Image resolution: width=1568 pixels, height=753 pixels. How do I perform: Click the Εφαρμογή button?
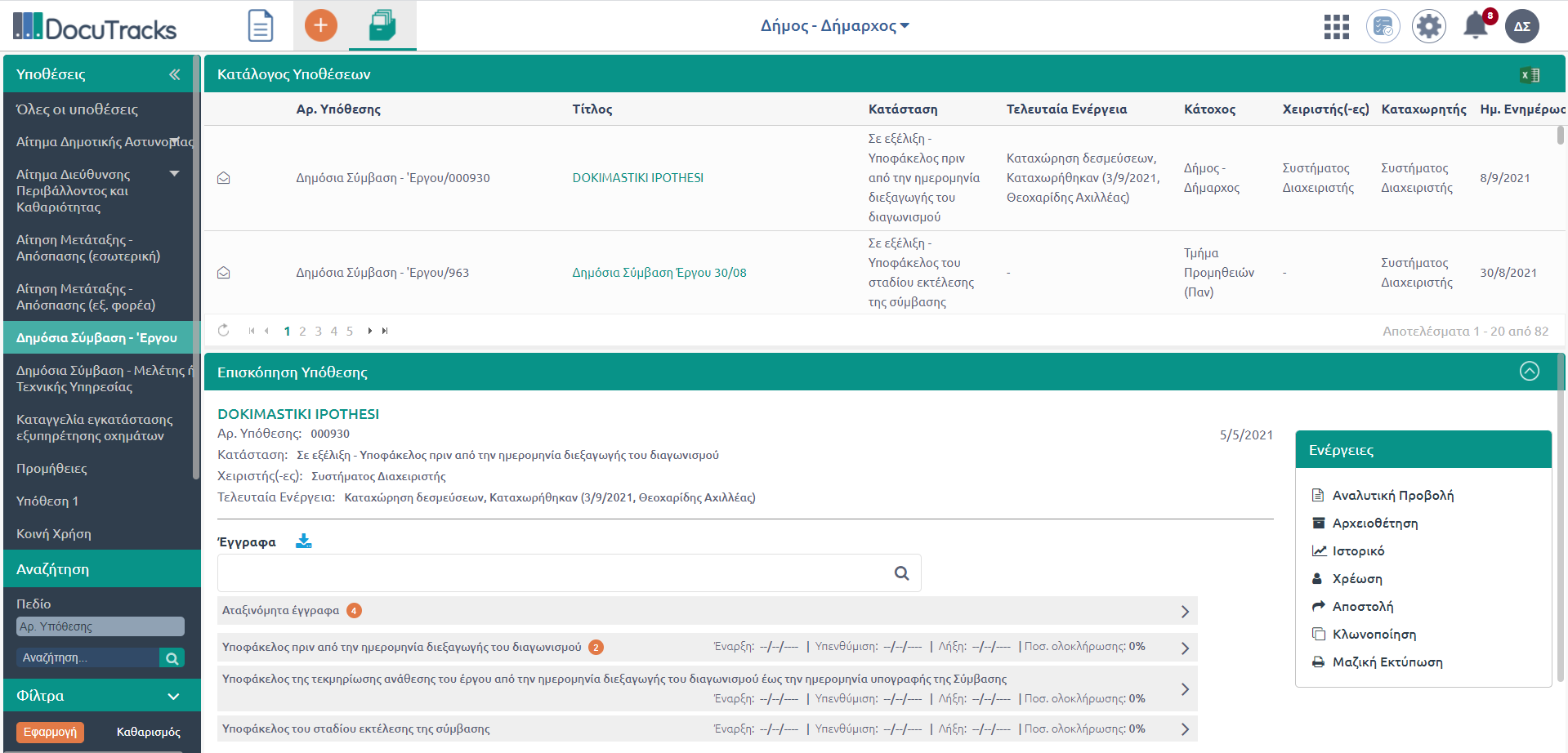click(x=50, y=732)
